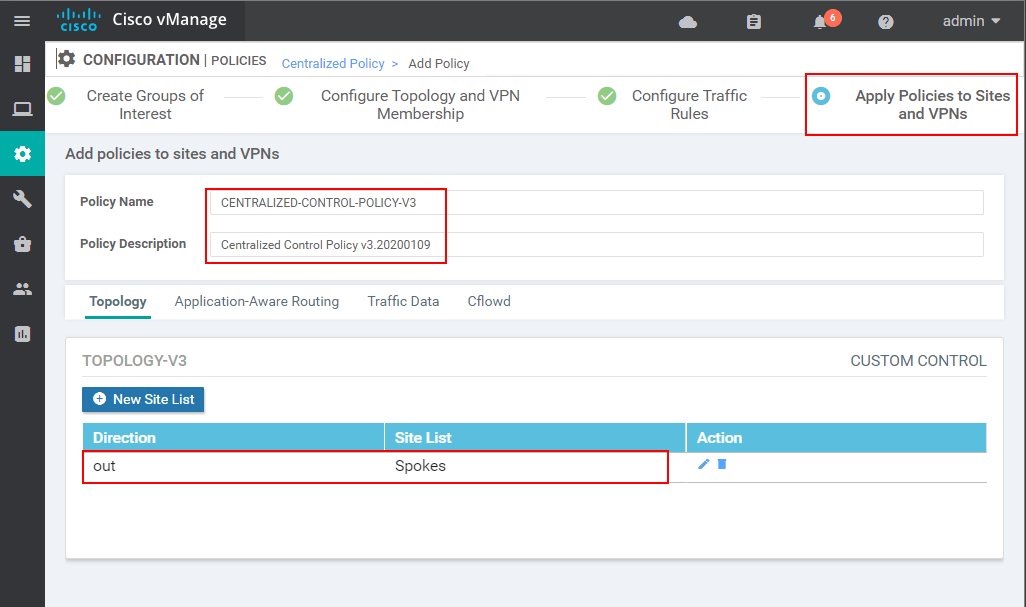This screenshot has height=607, width=1026.
Task: Open the Maintenance section from the sidebar
Action: pos(22,243)
